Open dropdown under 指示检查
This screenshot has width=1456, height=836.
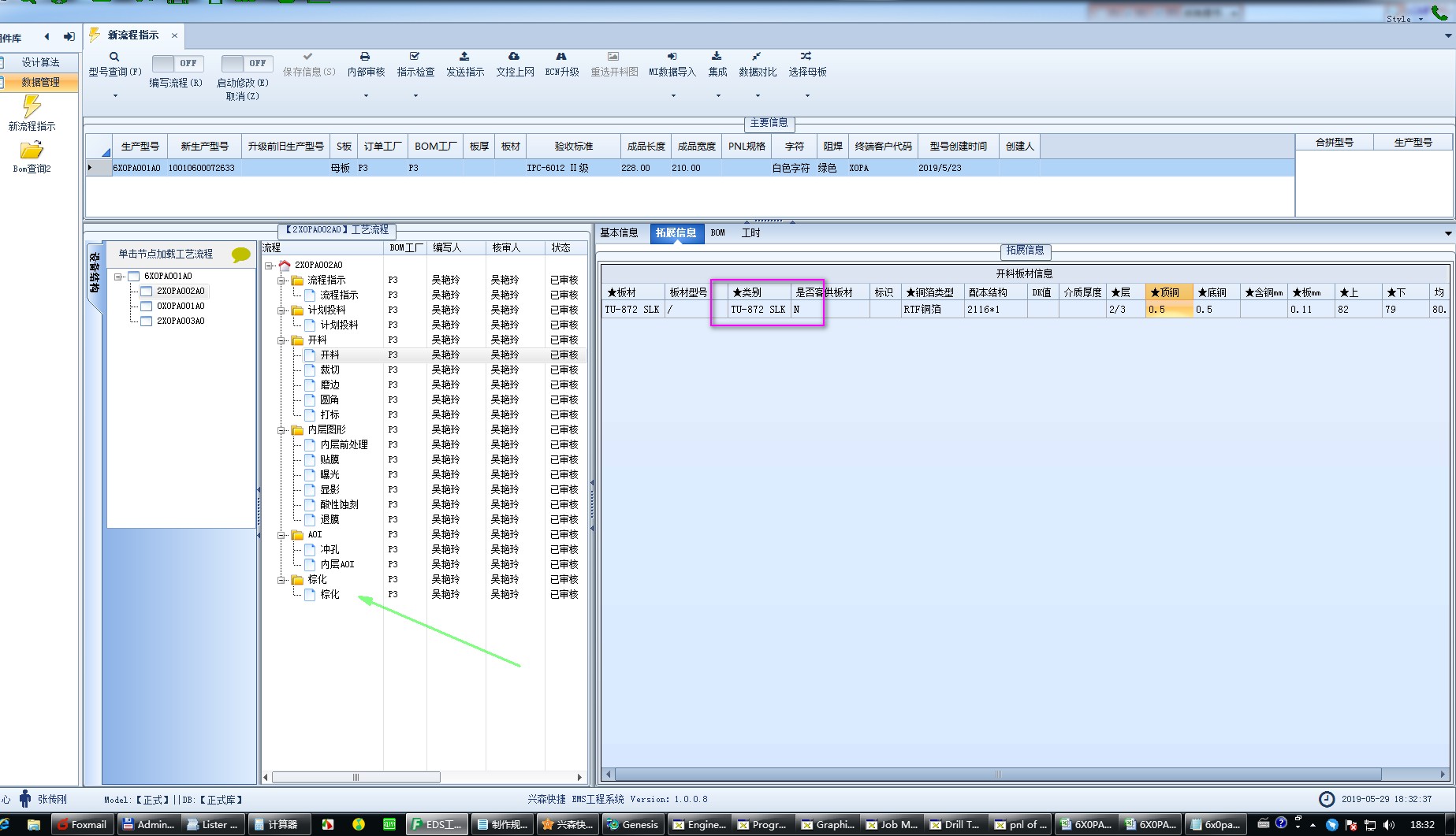415,96
